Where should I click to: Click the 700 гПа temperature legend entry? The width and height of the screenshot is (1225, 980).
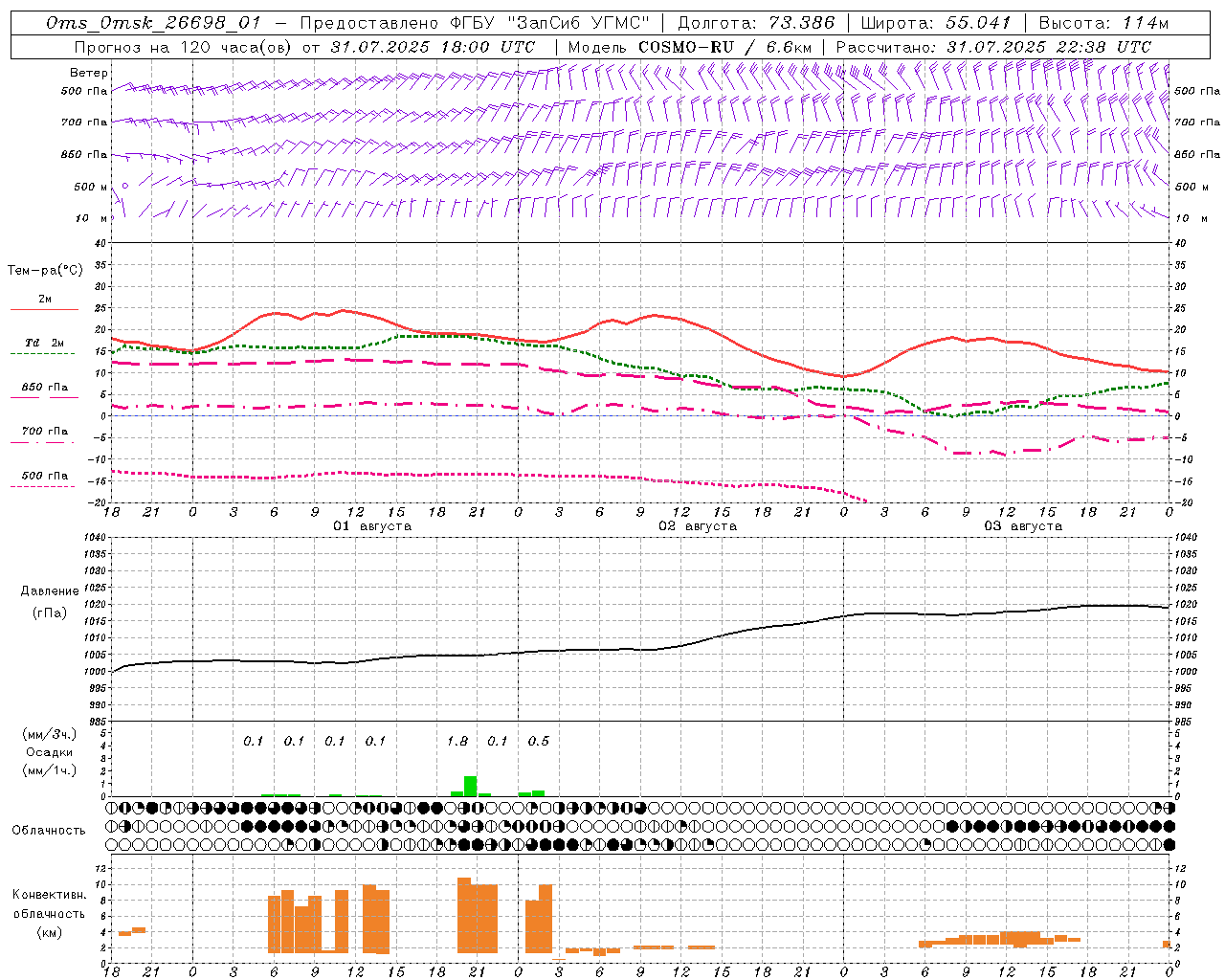click(x=45, y=432)
